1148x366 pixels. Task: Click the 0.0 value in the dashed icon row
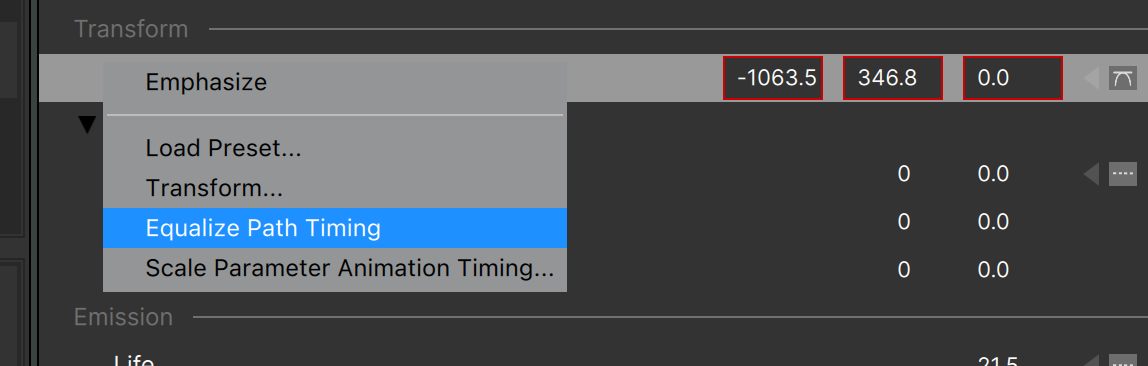pyautogui.click(x=994, y=174)
